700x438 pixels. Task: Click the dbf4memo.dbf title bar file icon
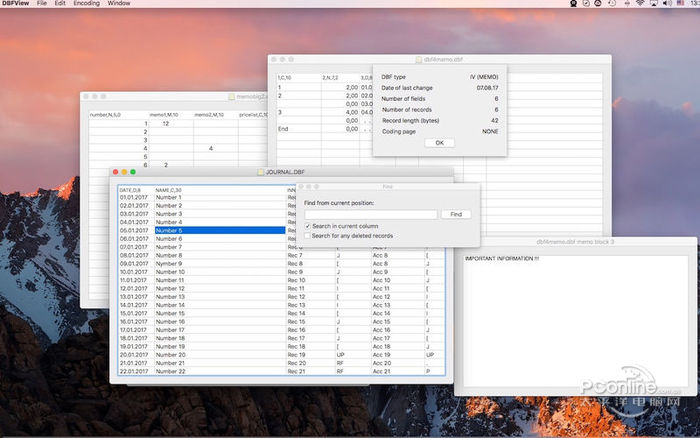[x=418, y=59]
